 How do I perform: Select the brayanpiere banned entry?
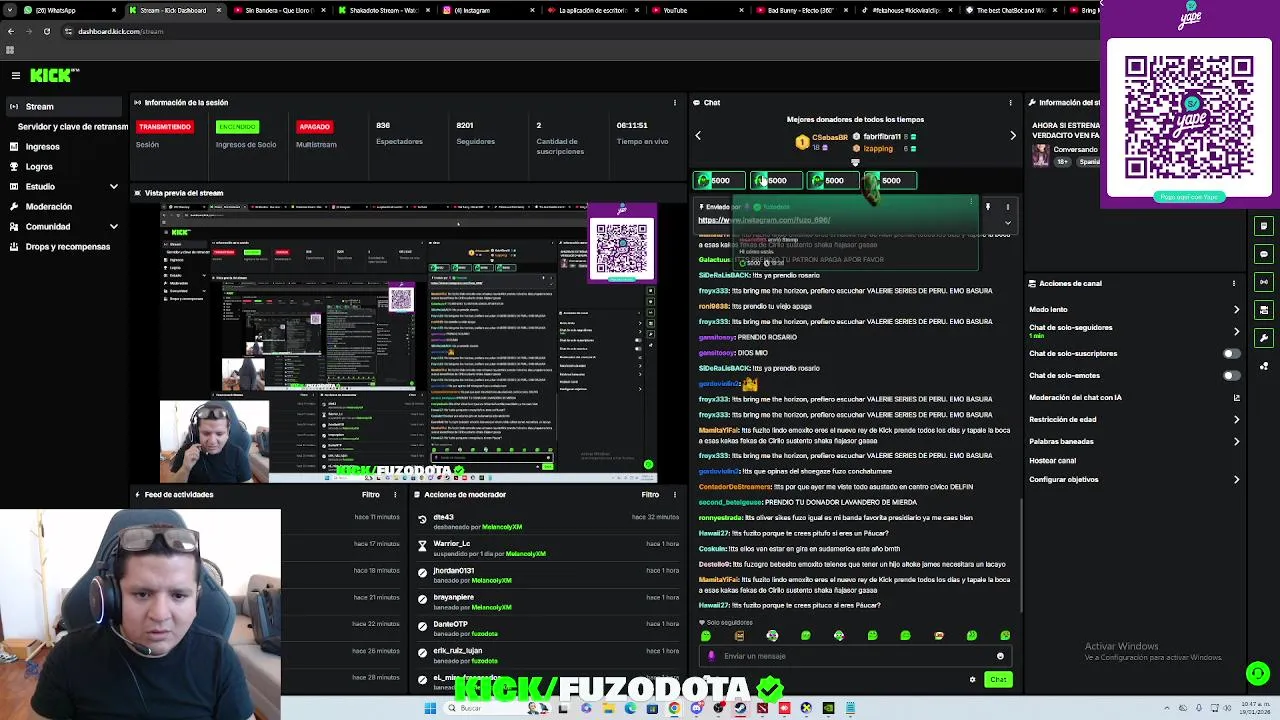pos(548,602)
